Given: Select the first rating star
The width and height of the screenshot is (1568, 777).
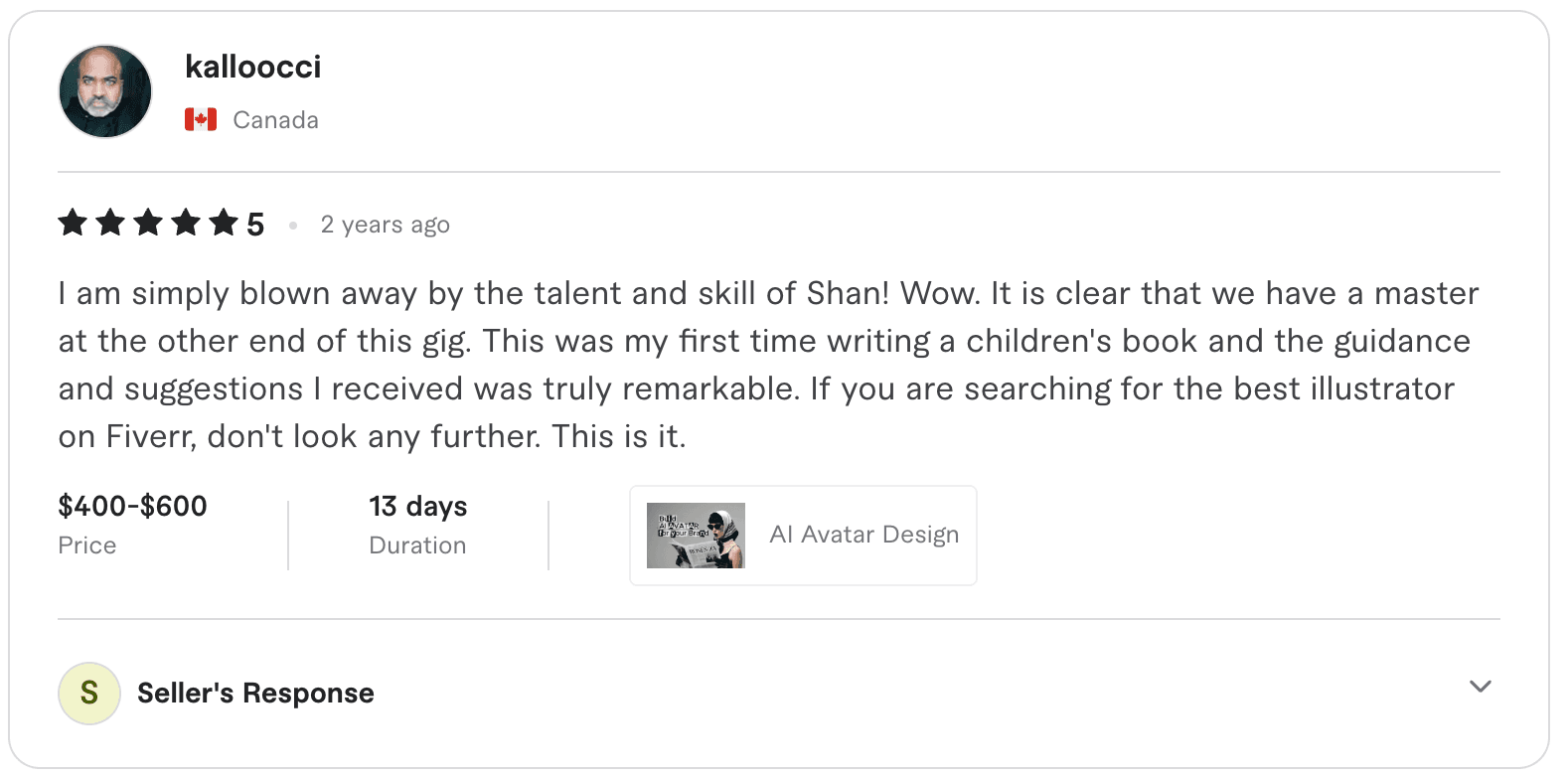Looking at the screenshot, I should [72, 223].
